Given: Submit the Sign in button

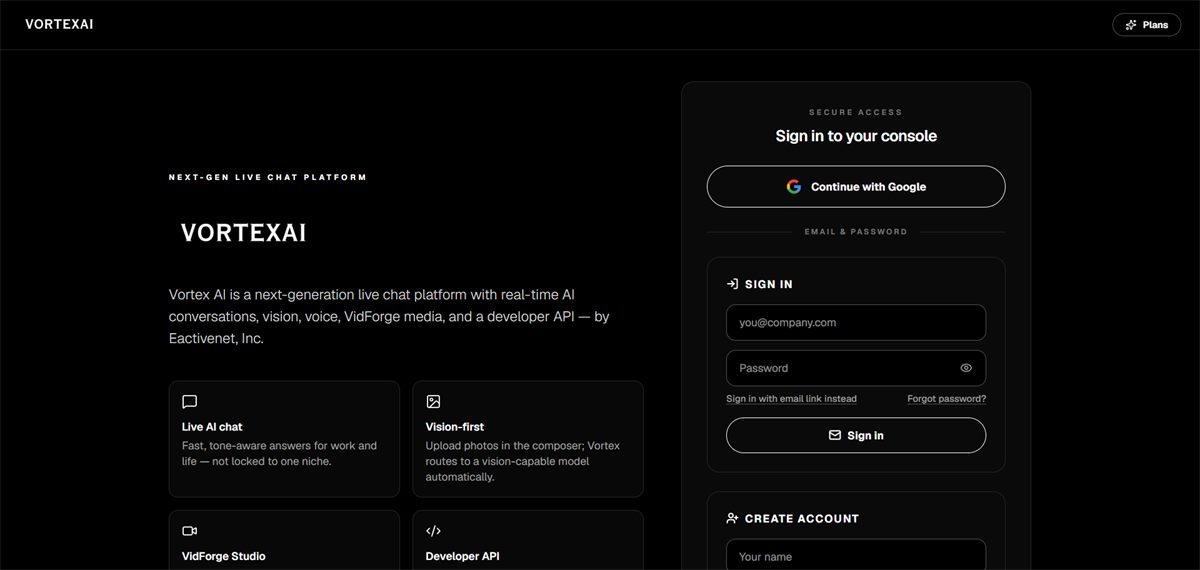Looking at the screenshot, I should click(856, 436).
